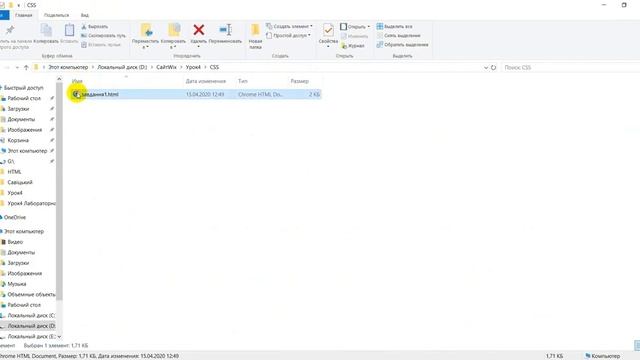Open Быстрый доступ in the sidebar
The image size is (640, 360).
23,88
